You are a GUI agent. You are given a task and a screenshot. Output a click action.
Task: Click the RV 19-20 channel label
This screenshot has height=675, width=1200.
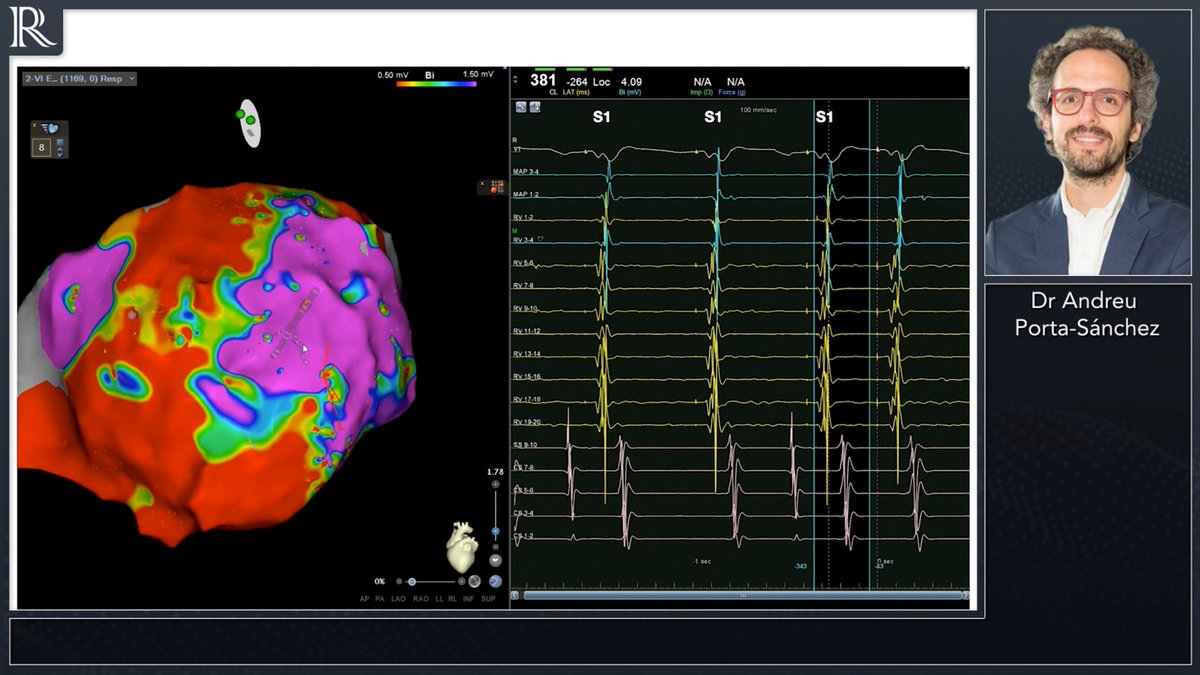tap(527, 423)
